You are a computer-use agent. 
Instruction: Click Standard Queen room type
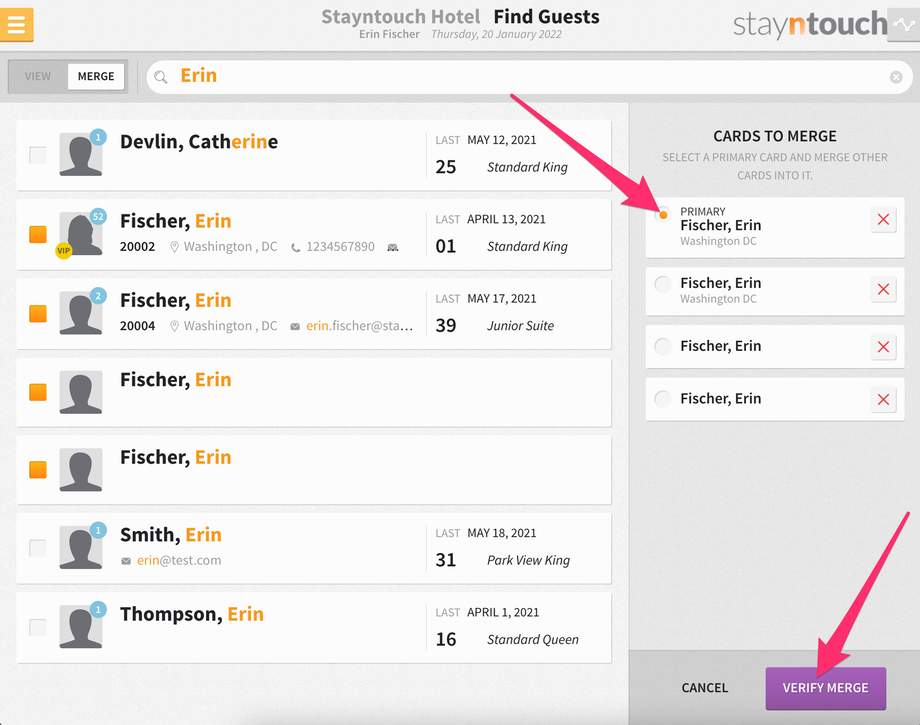pyautogui.click(x=533, y=640)
